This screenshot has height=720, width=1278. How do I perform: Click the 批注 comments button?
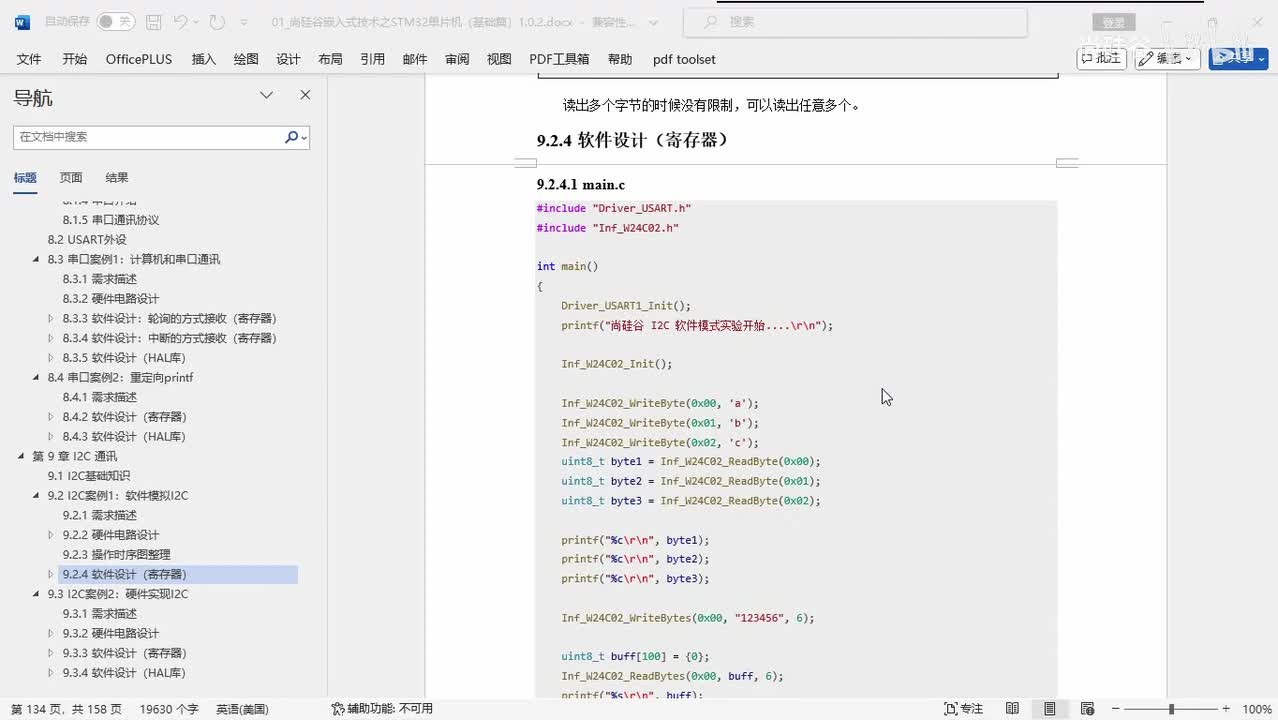coord(1101,58)
